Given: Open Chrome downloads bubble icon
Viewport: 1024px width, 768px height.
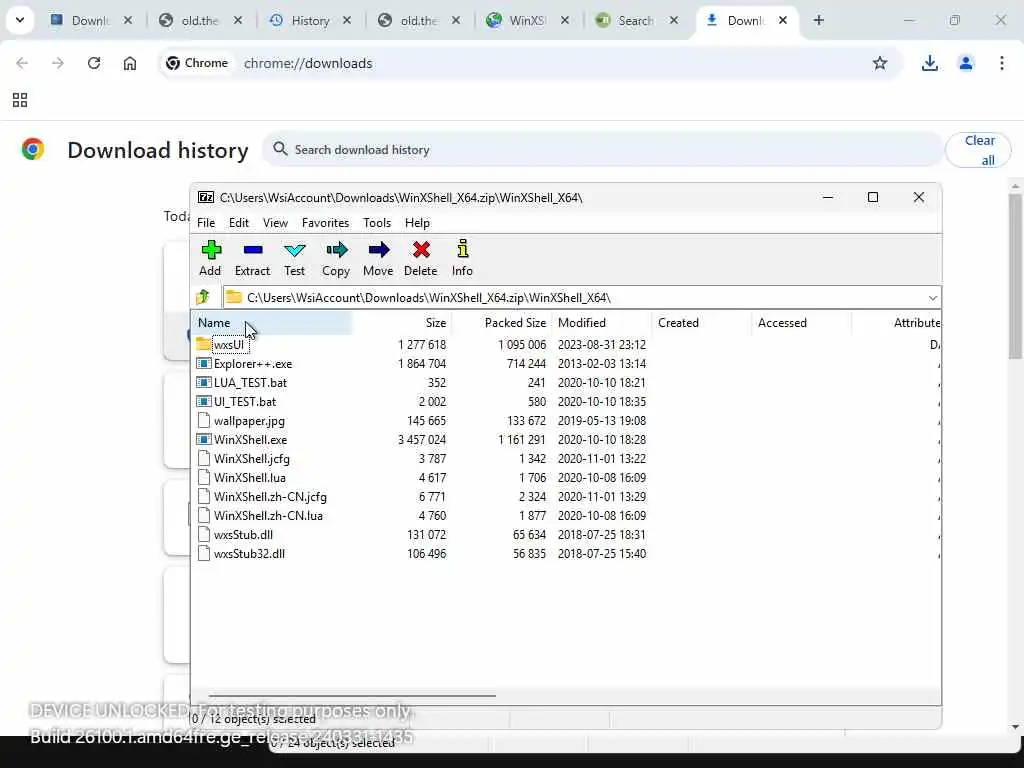Looking at the screenshot, I should pyautogui.click(x=929, y=63).
